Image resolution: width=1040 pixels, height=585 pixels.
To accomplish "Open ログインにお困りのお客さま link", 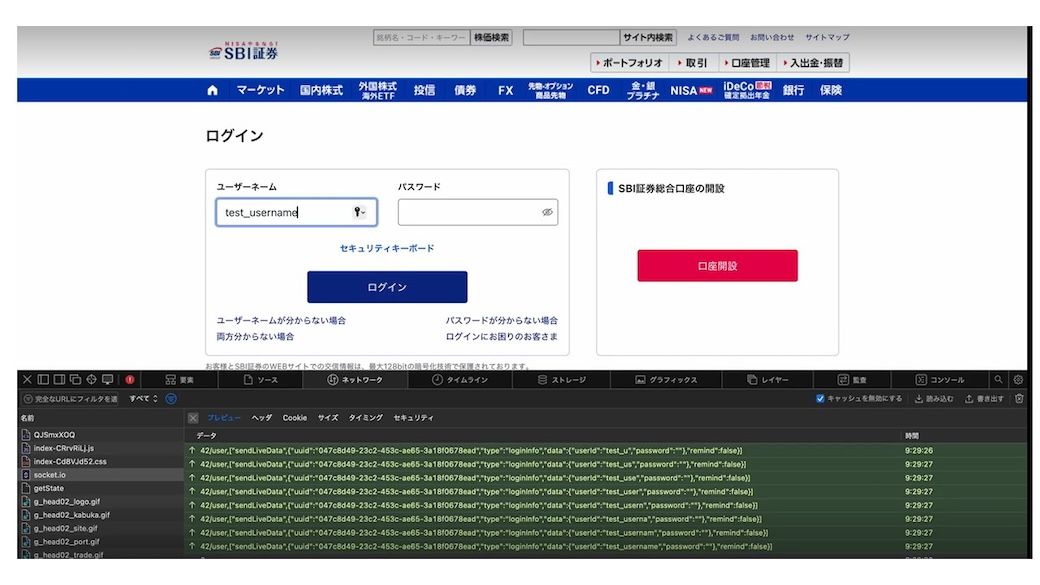I will [501, 336].
